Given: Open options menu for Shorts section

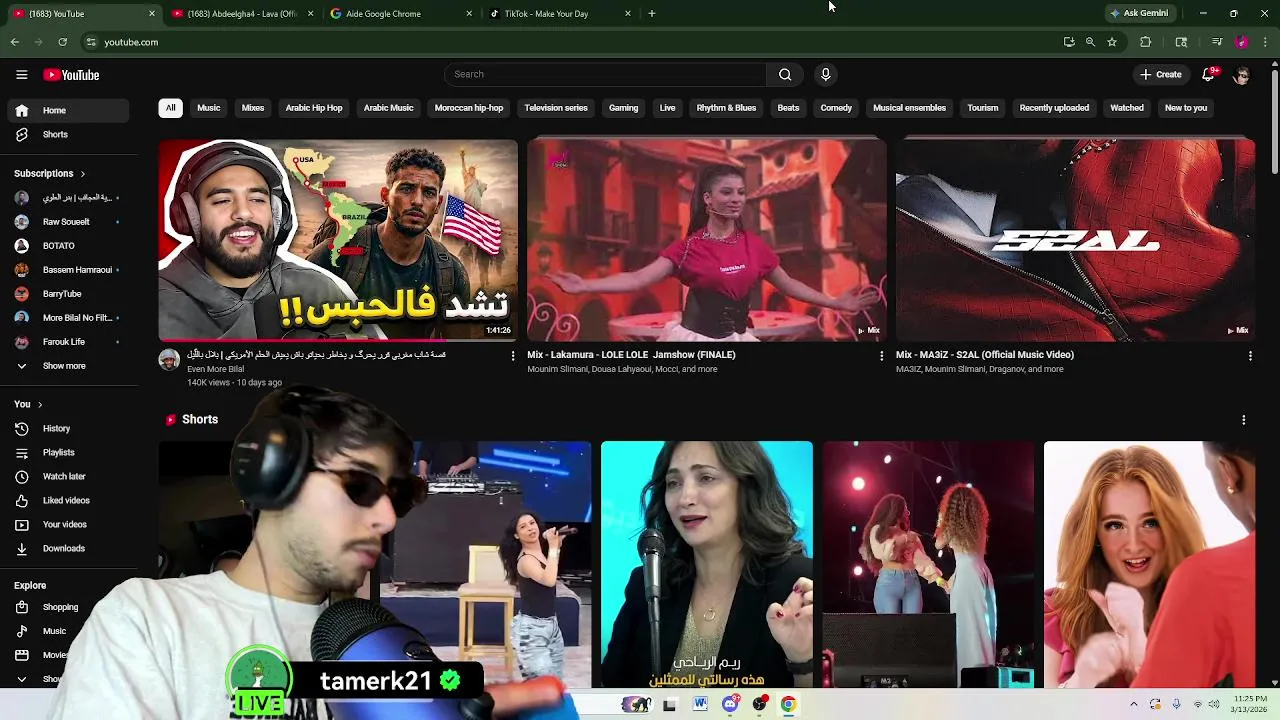Looking at the screenshot, I should point(1243,420).
